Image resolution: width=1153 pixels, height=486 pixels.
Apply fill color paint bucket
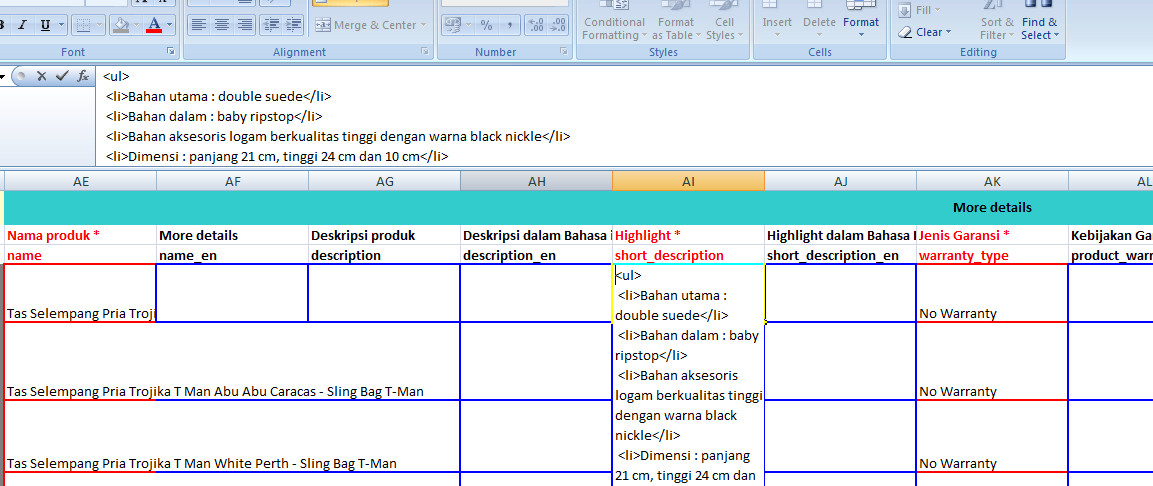pyautogui.click(x=121, y=26)
